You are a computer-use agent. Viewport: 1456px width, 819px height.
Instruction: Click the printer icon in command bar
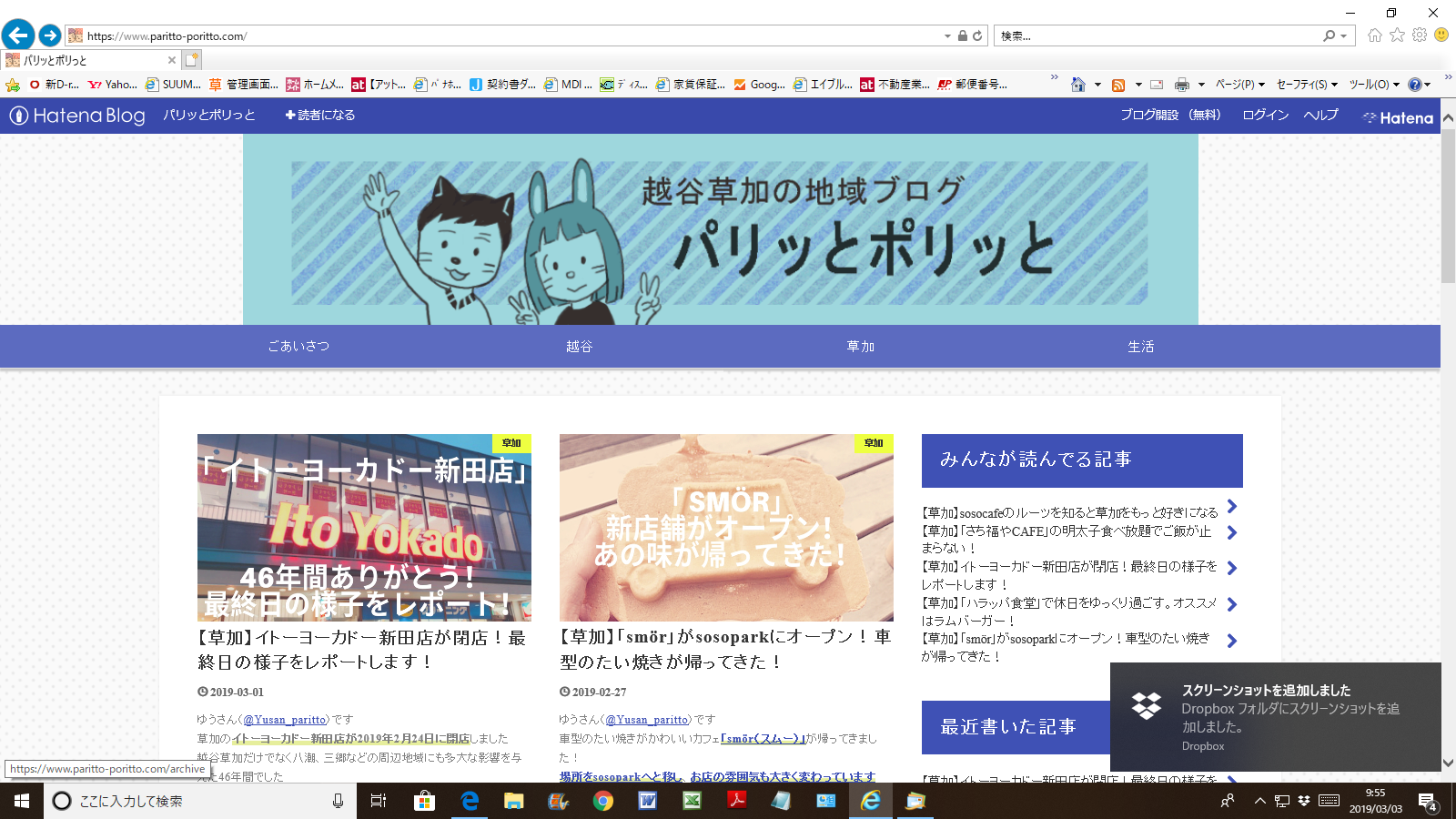[1182, 85]
